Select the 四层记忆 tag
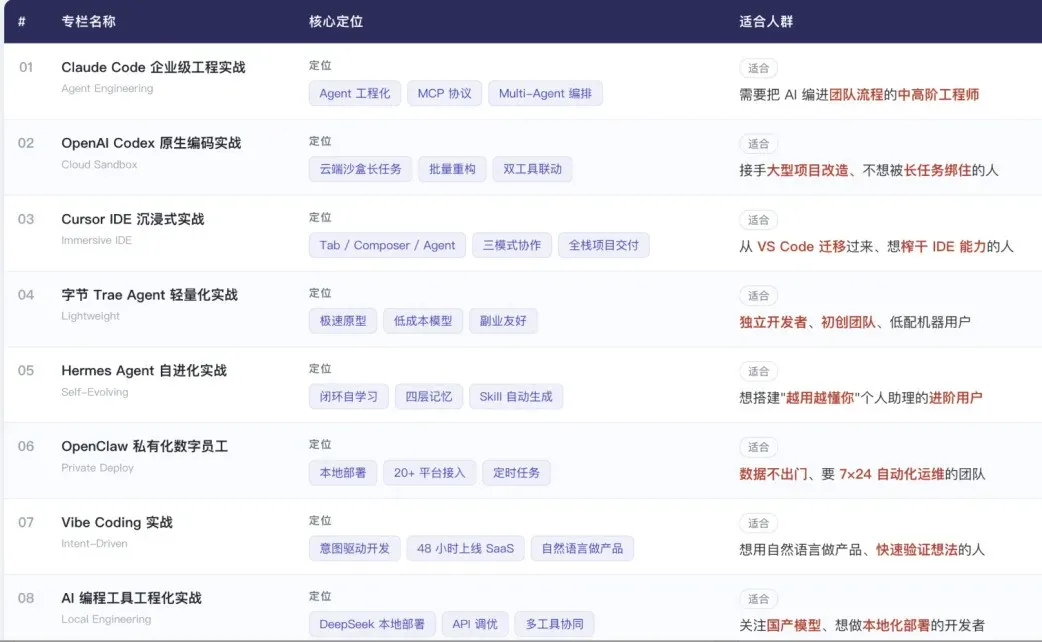Screen dimensions: 1042x642 coord(429,397)
